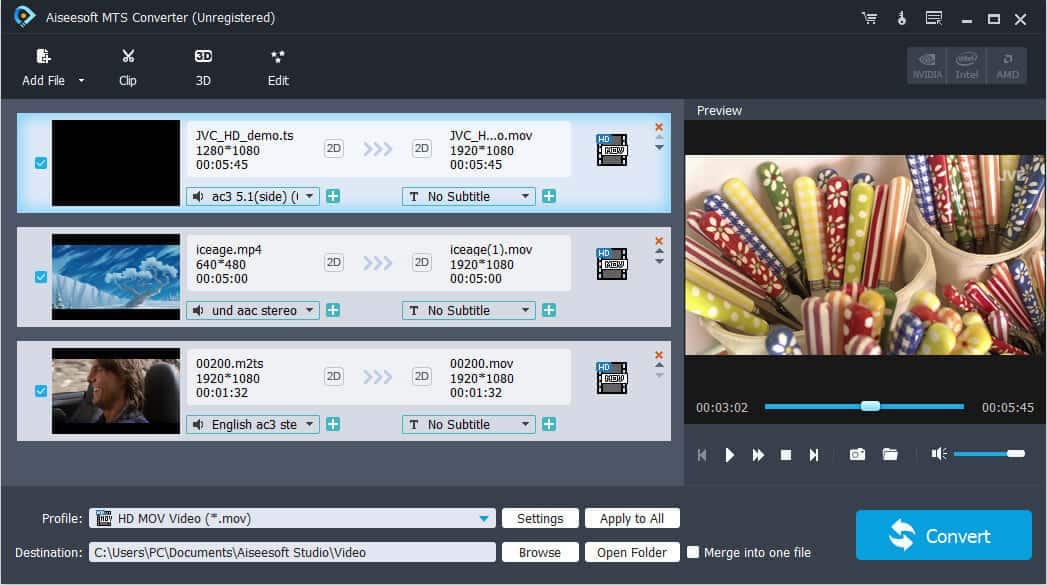Click output 2D icon for JVC_H...o.mov
Viewport: 1047px width, 585px height.
[421, 148]
